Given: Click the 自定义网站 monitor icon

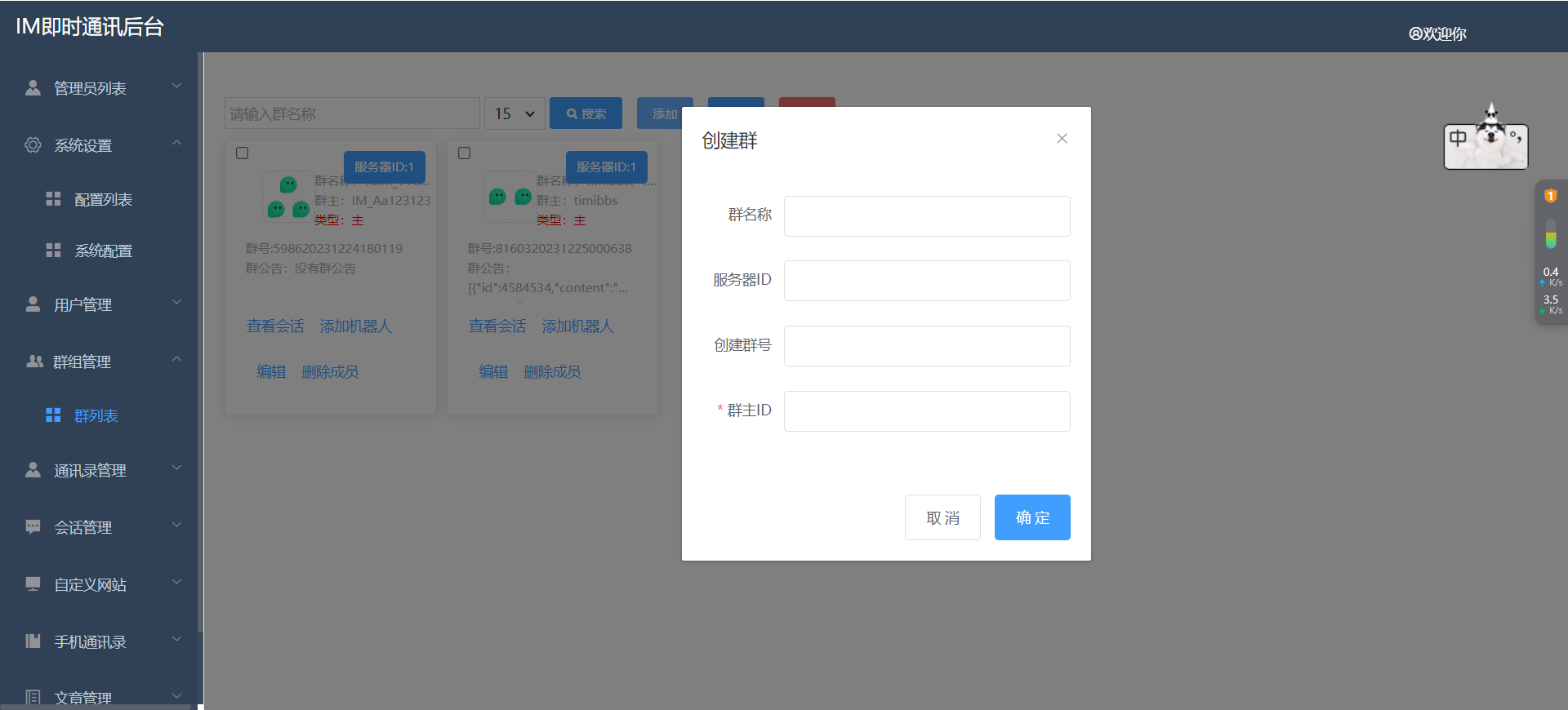Looking at the screenshot, I should 33,584.
